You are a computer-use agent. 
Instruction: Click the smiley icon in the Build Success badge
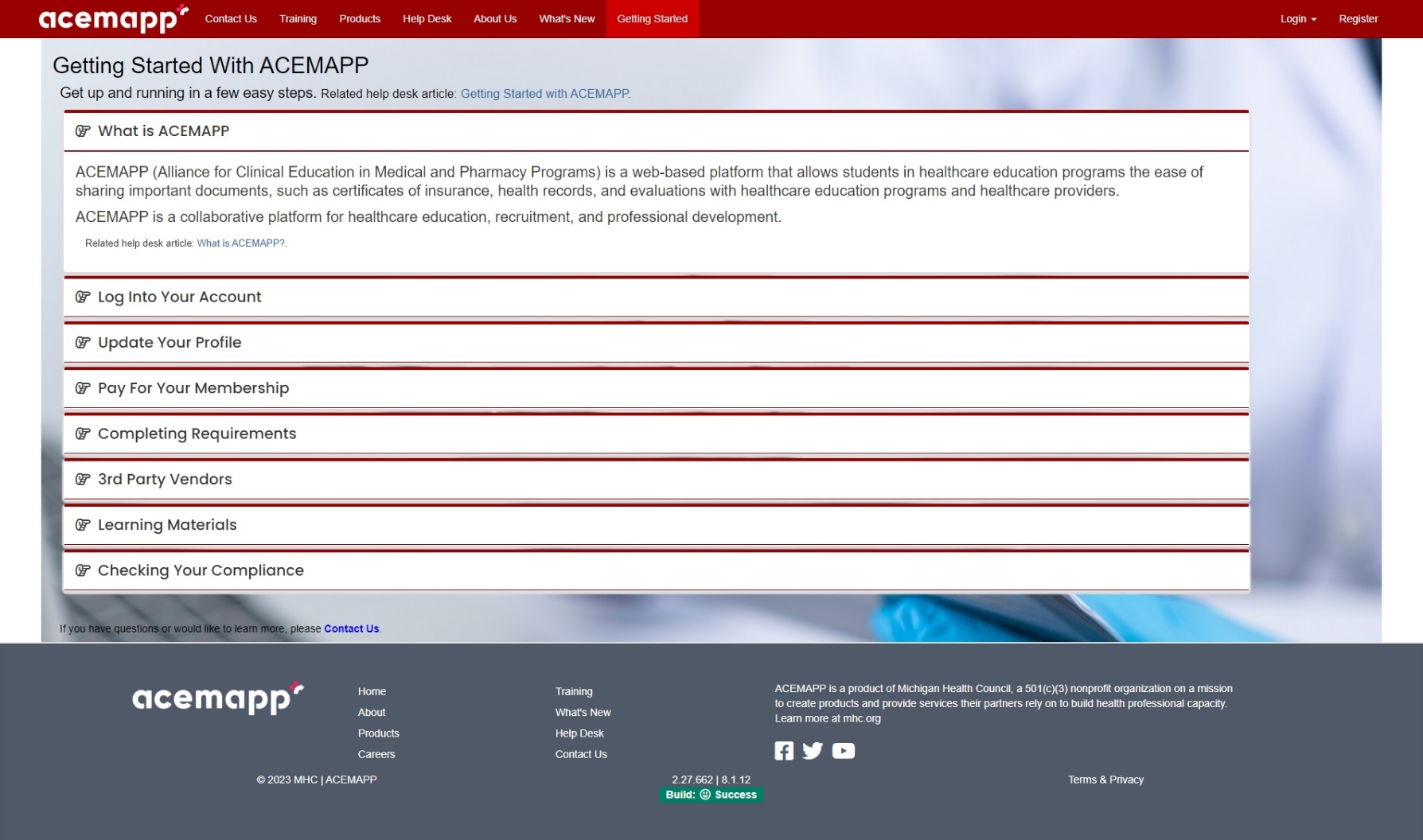pos(705,795)
